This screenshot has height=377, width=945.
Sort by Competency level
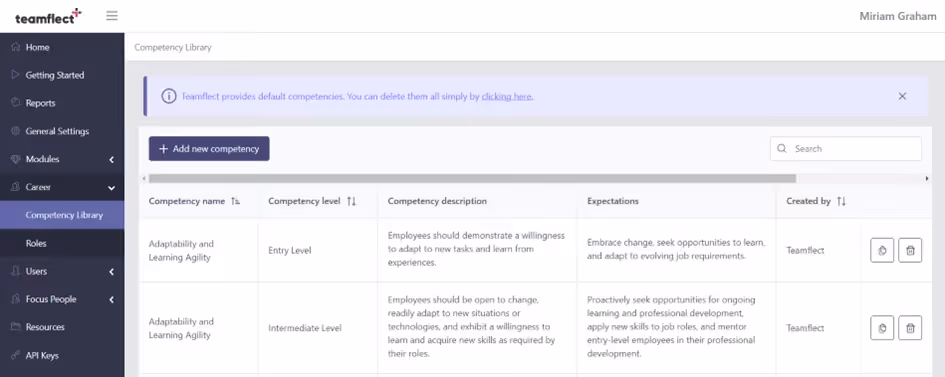351,201
